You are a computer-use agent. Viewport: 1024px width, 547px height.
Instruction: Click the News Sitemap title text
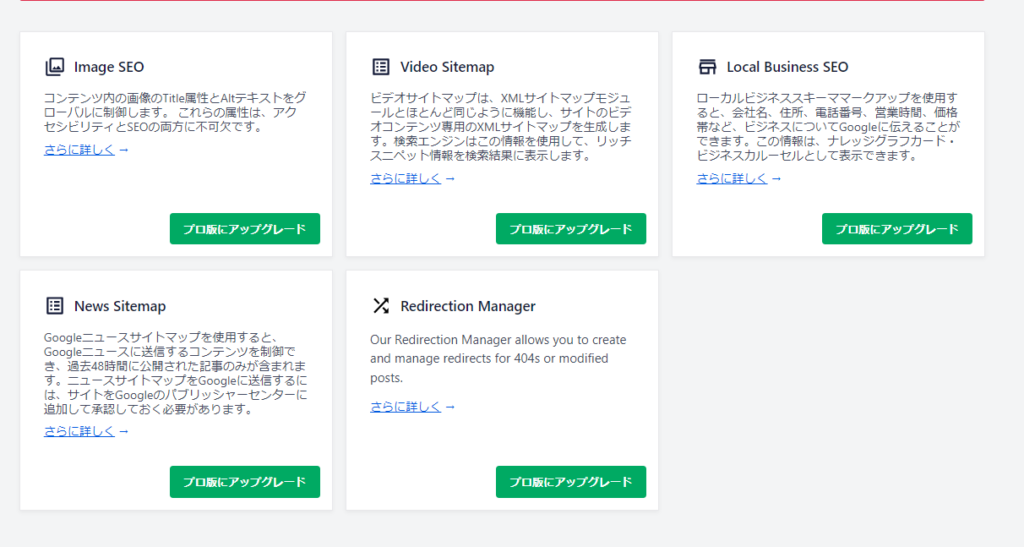coord(120,306)
